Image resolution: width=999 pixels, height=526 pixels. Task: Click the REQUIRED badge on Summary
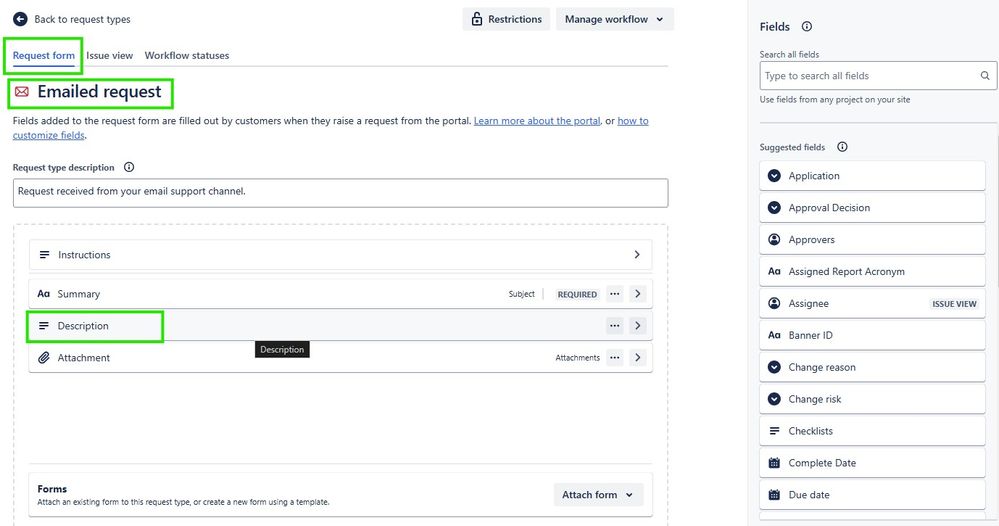pyautogui.click(x=577, y=294)
